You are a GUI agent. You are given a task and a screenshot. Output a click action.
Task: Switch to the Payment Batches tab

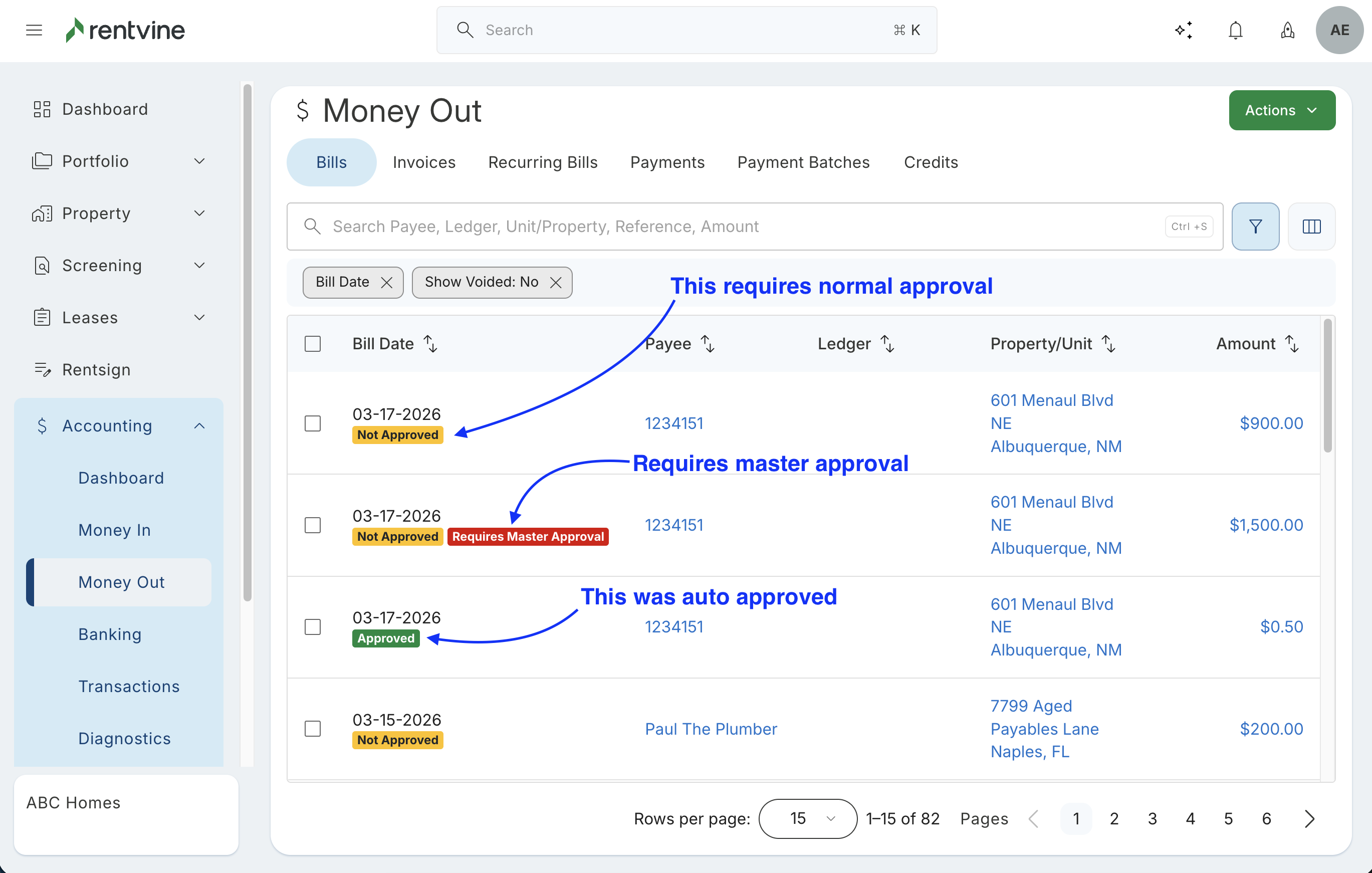point(803,162)
